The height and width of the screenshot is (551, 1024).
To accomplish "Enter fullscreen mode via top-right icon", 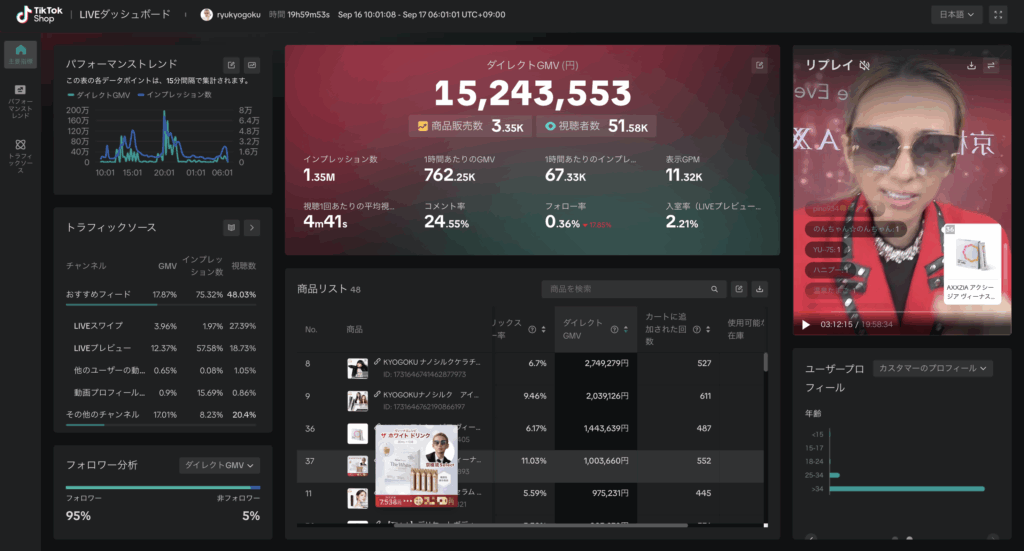I will (998, 15).
